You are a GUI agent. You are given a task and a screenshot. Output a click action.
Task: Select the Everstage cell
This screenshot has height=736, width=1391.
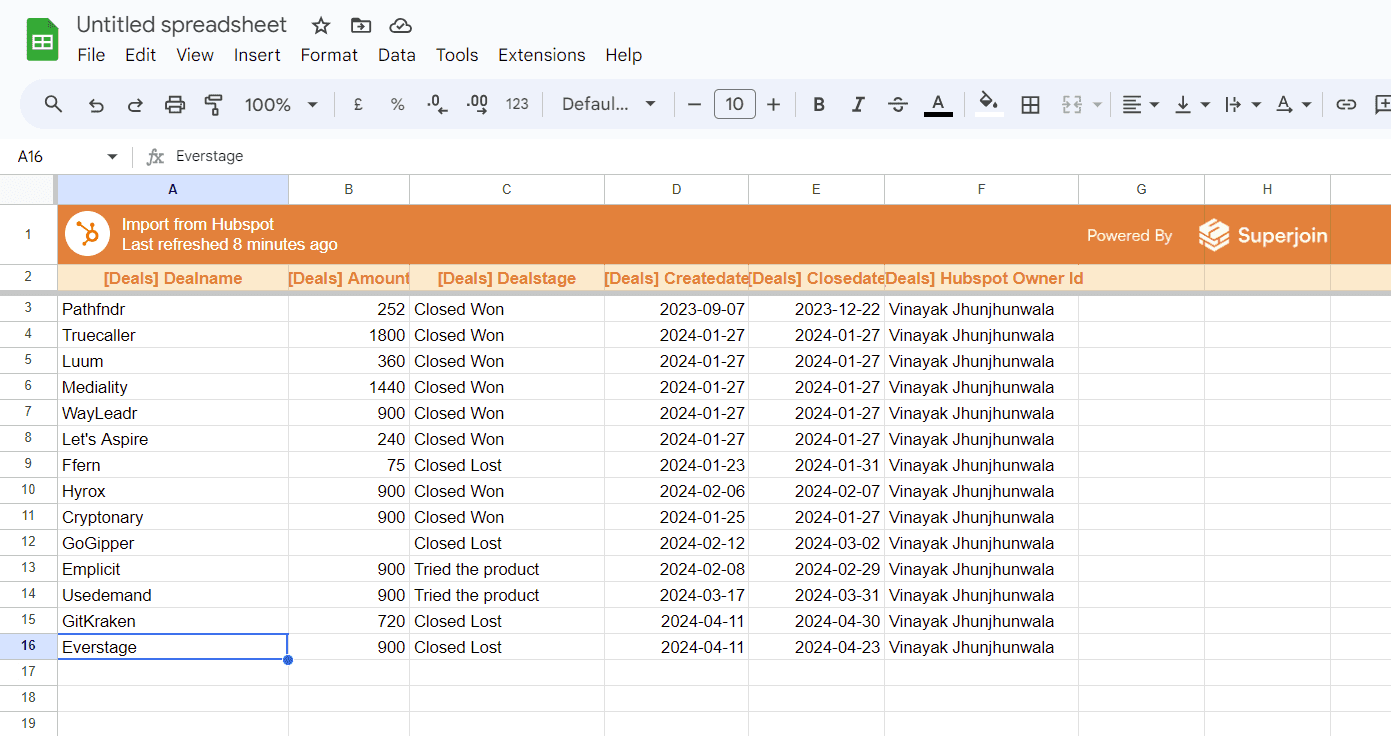coord(173,647)
